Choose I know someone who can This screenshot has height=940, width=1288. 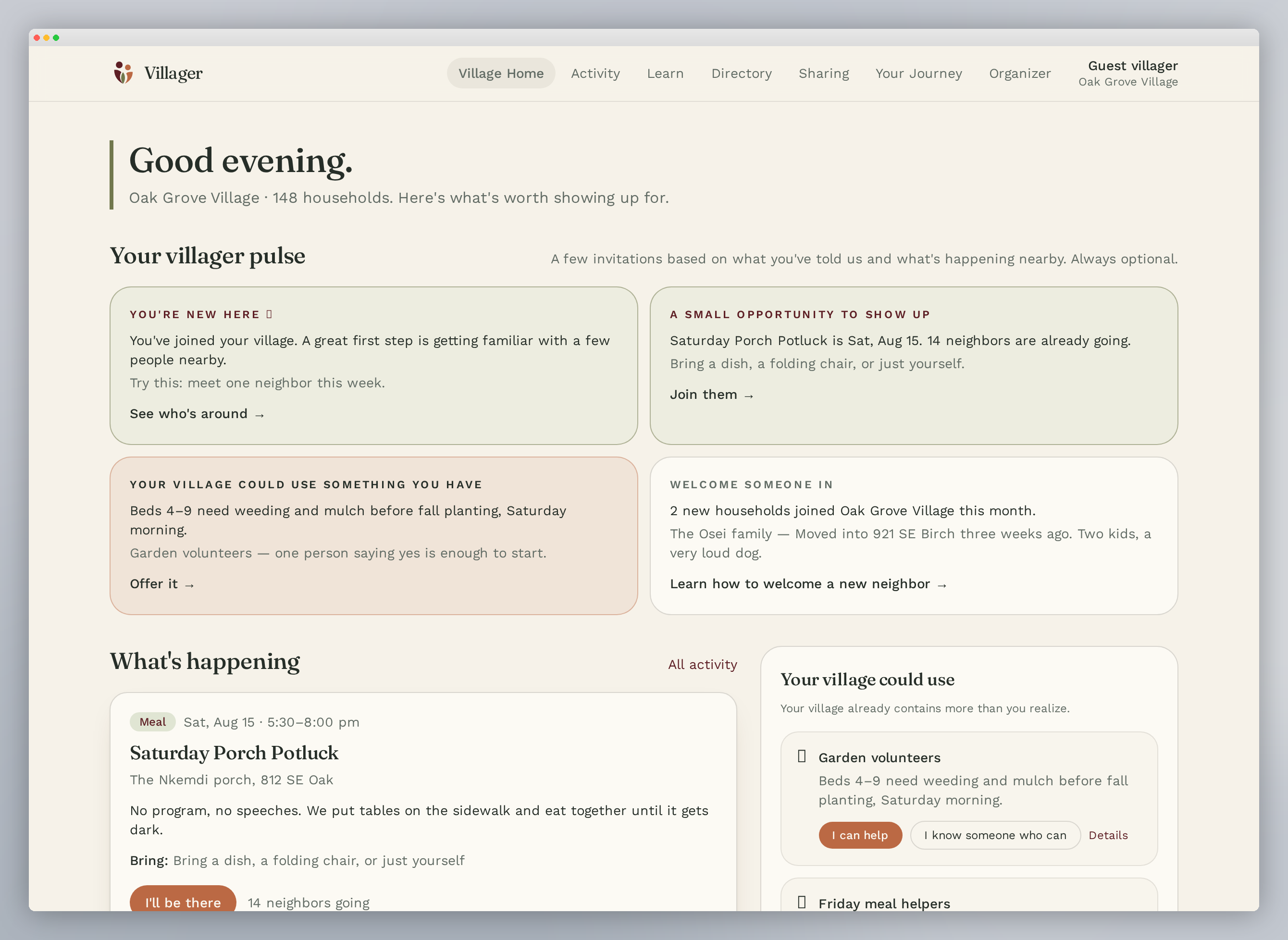pos(995,835)
